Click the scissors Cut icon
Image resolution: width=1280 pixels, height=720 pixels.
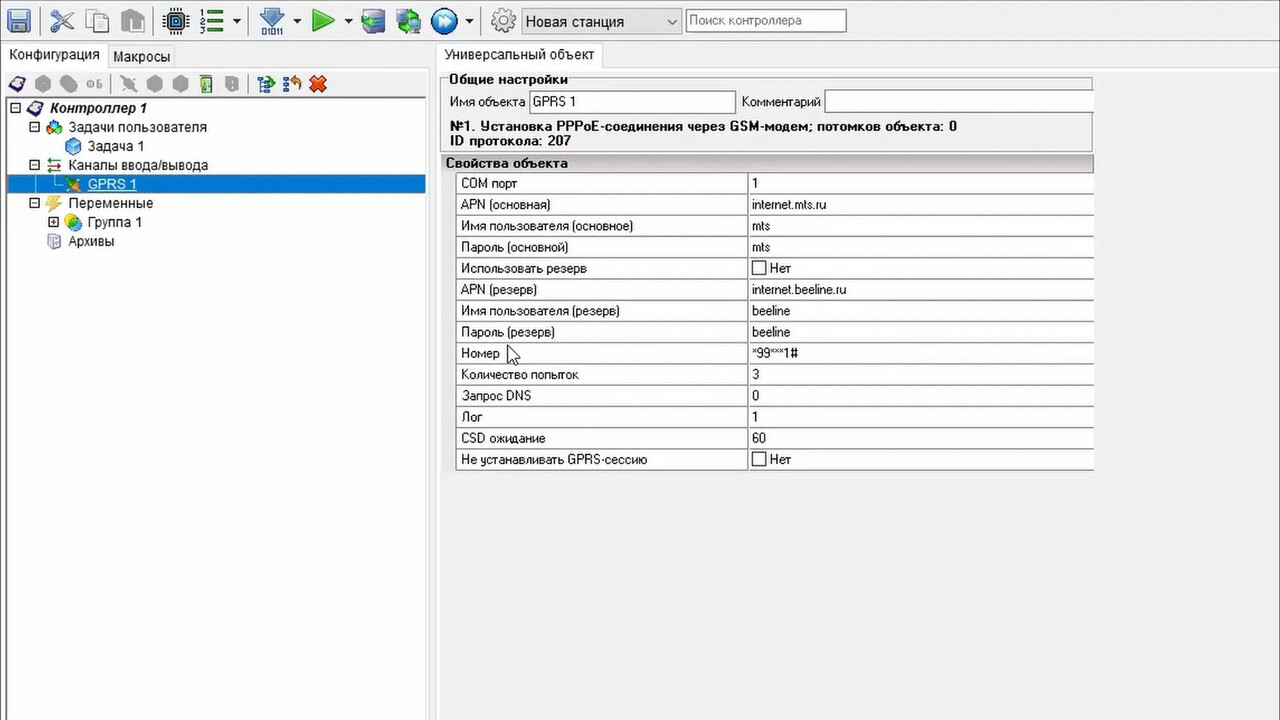click(62, 20)
